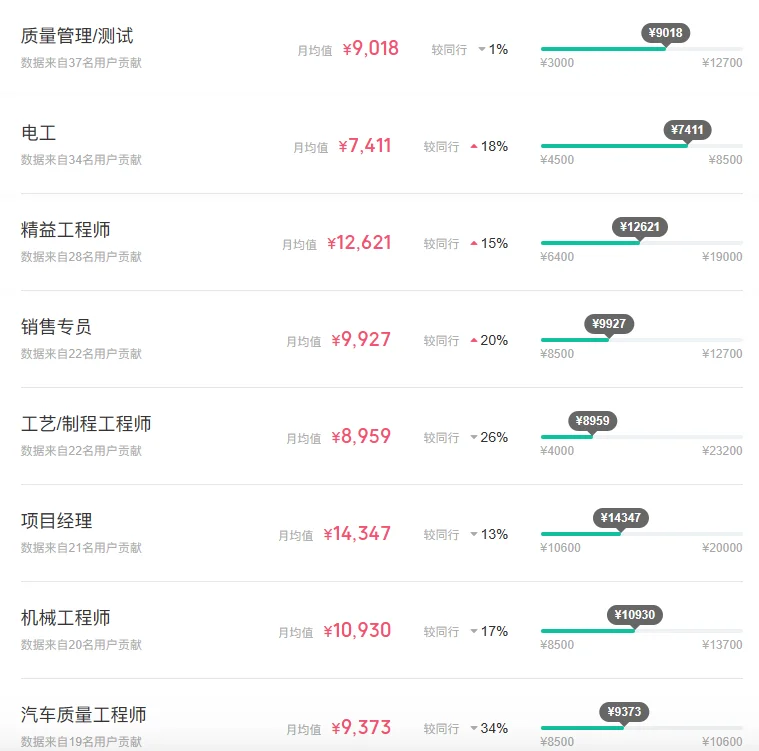Screen dimensions: 759x751
Task: Open the 项目经理 job title
Action: point(56,521)
